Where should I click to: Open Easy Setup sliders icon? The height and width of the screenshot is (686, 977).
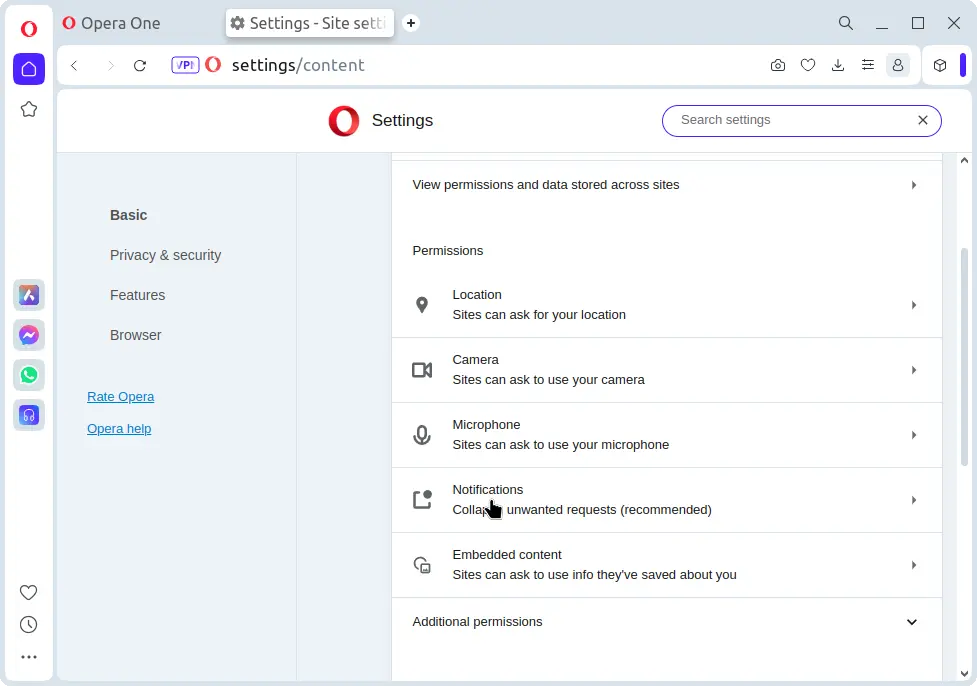coord(867,65)
